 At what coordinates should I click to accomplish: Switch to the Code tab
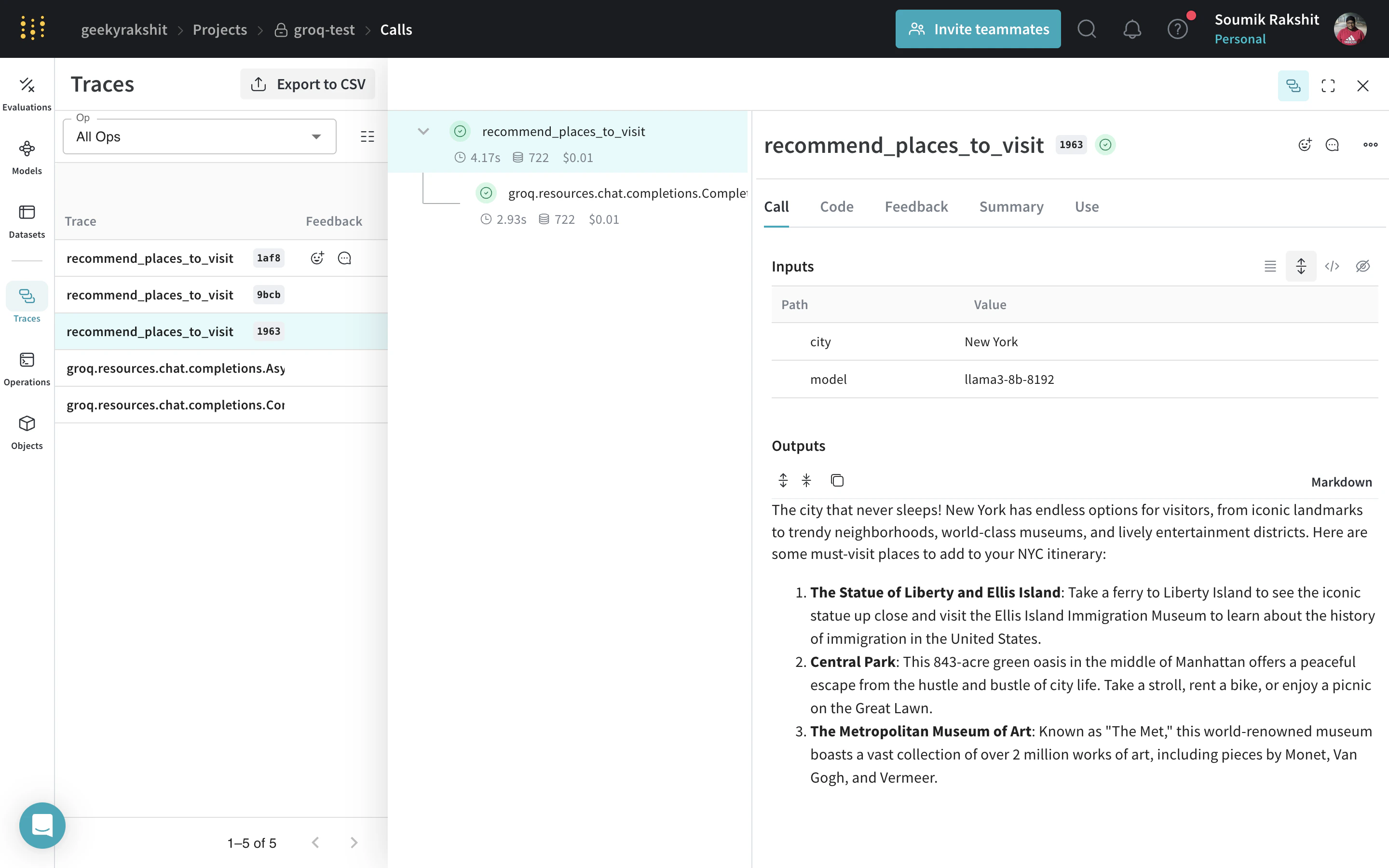pyautogui.click(x=836, y=207)
